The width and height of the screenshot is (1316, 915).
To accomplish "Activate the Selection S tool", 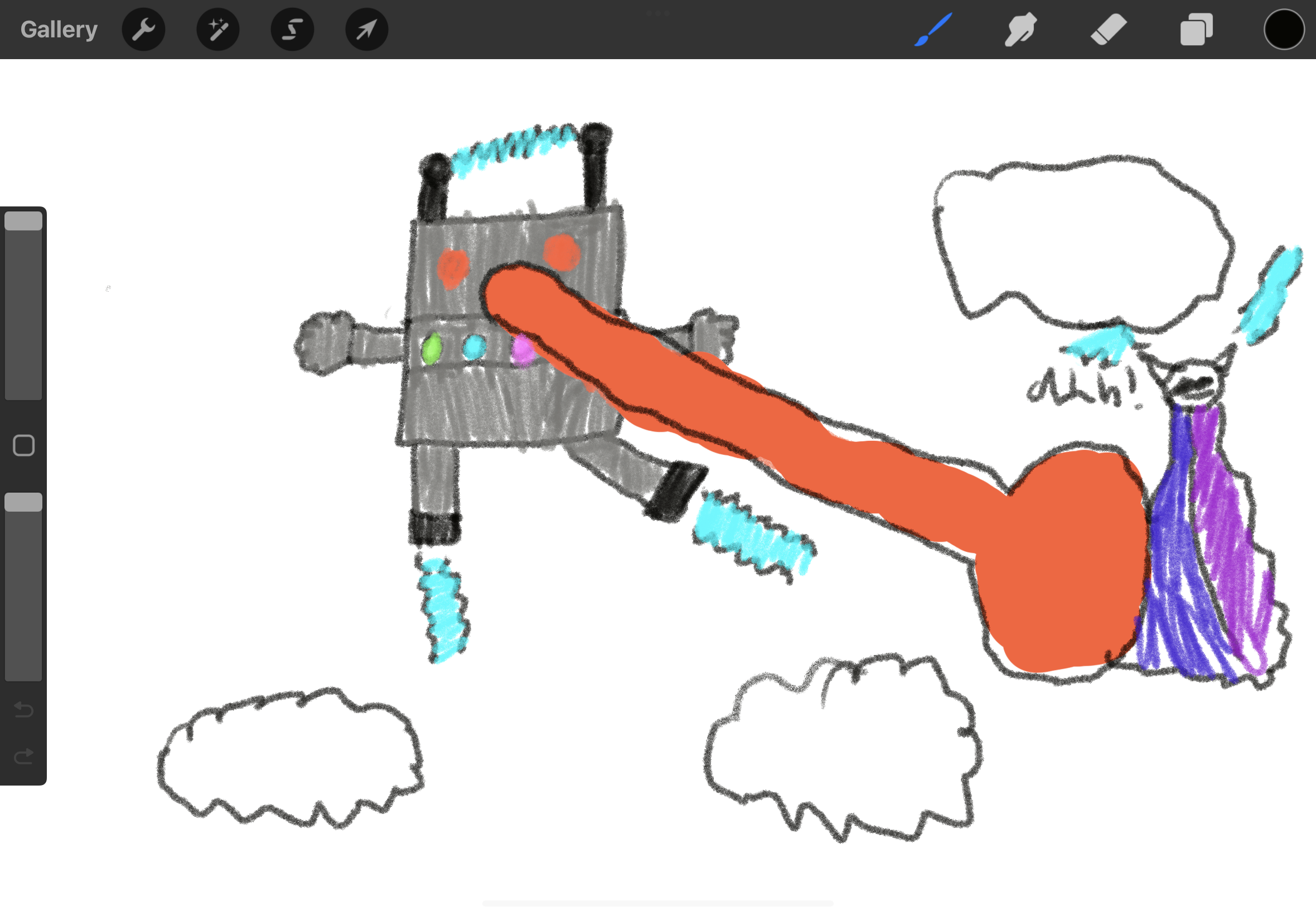I will coord(292,29).
